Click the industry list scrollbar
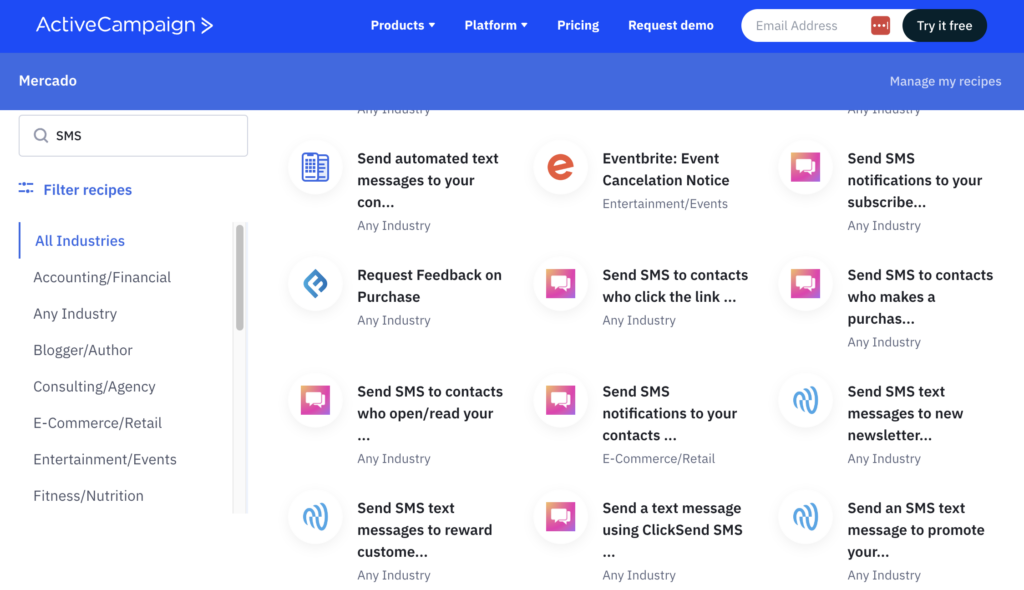 [240, 278]
